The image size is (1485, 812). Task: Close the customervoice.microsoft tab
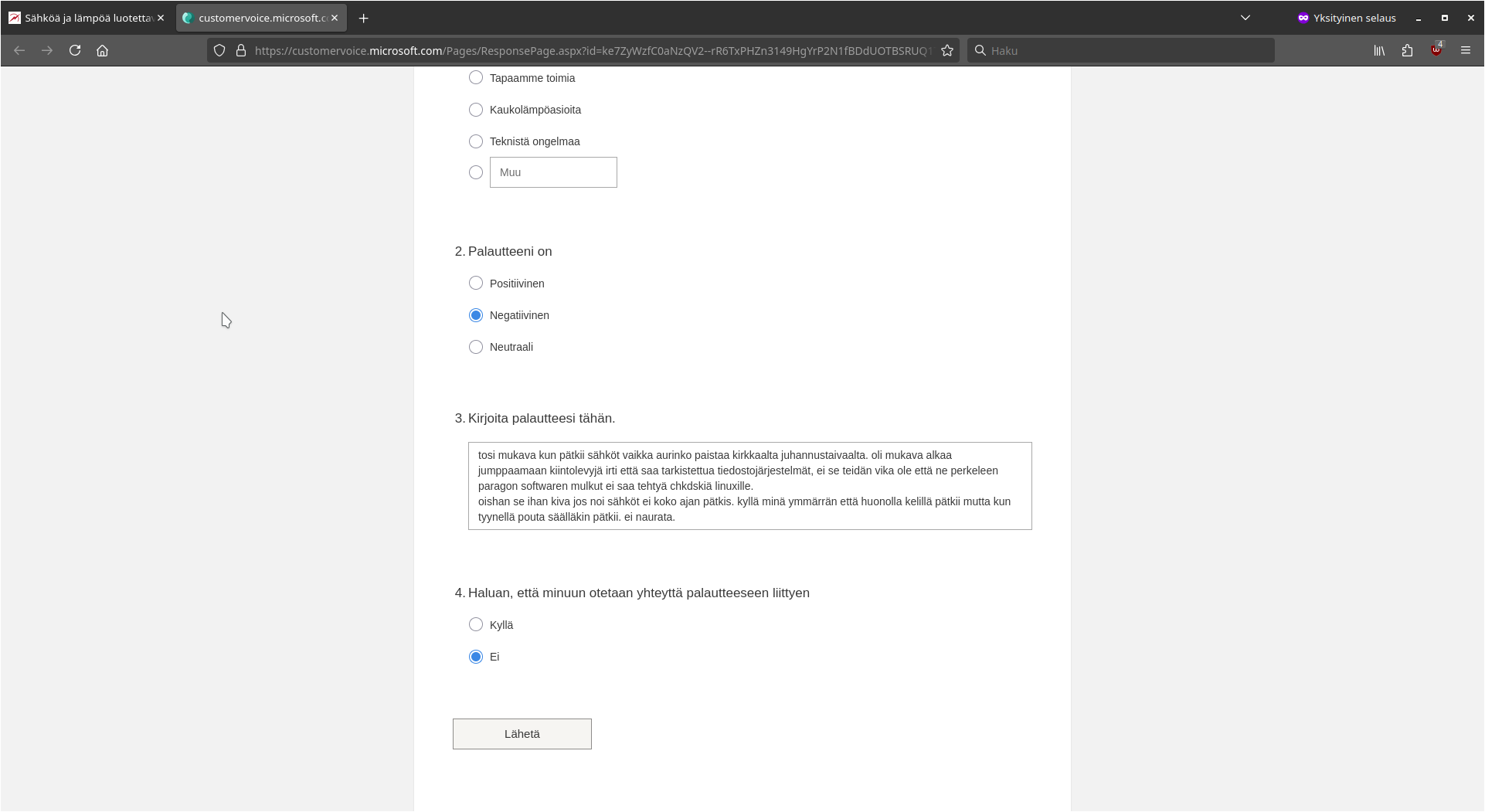[x=335, y=18]
